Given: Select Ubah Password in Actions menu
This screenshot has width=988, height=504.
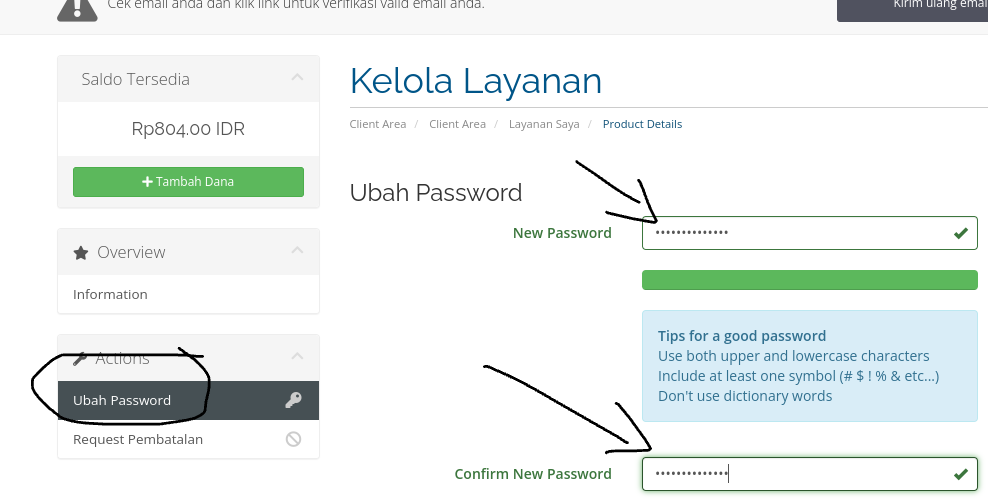Looking at the screenshot, I should 188,400.
